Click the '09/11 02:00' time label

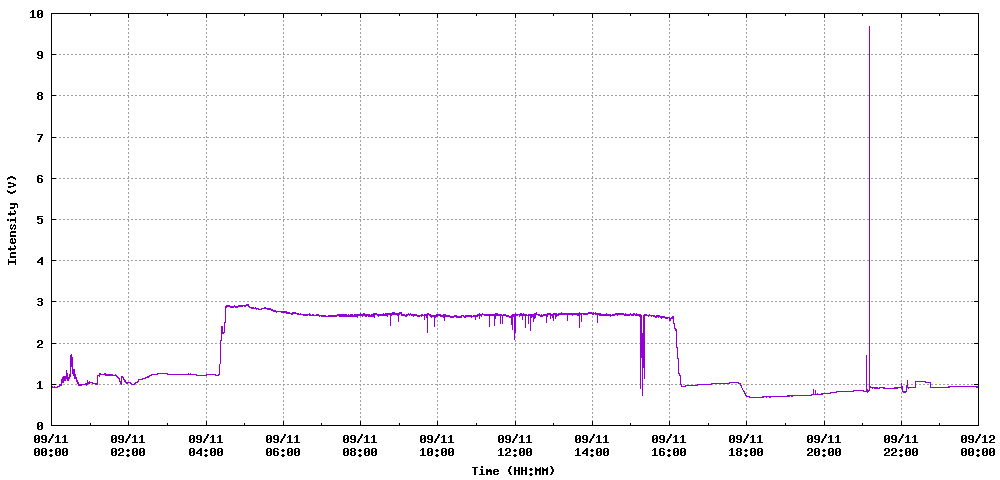pos(128,446)
